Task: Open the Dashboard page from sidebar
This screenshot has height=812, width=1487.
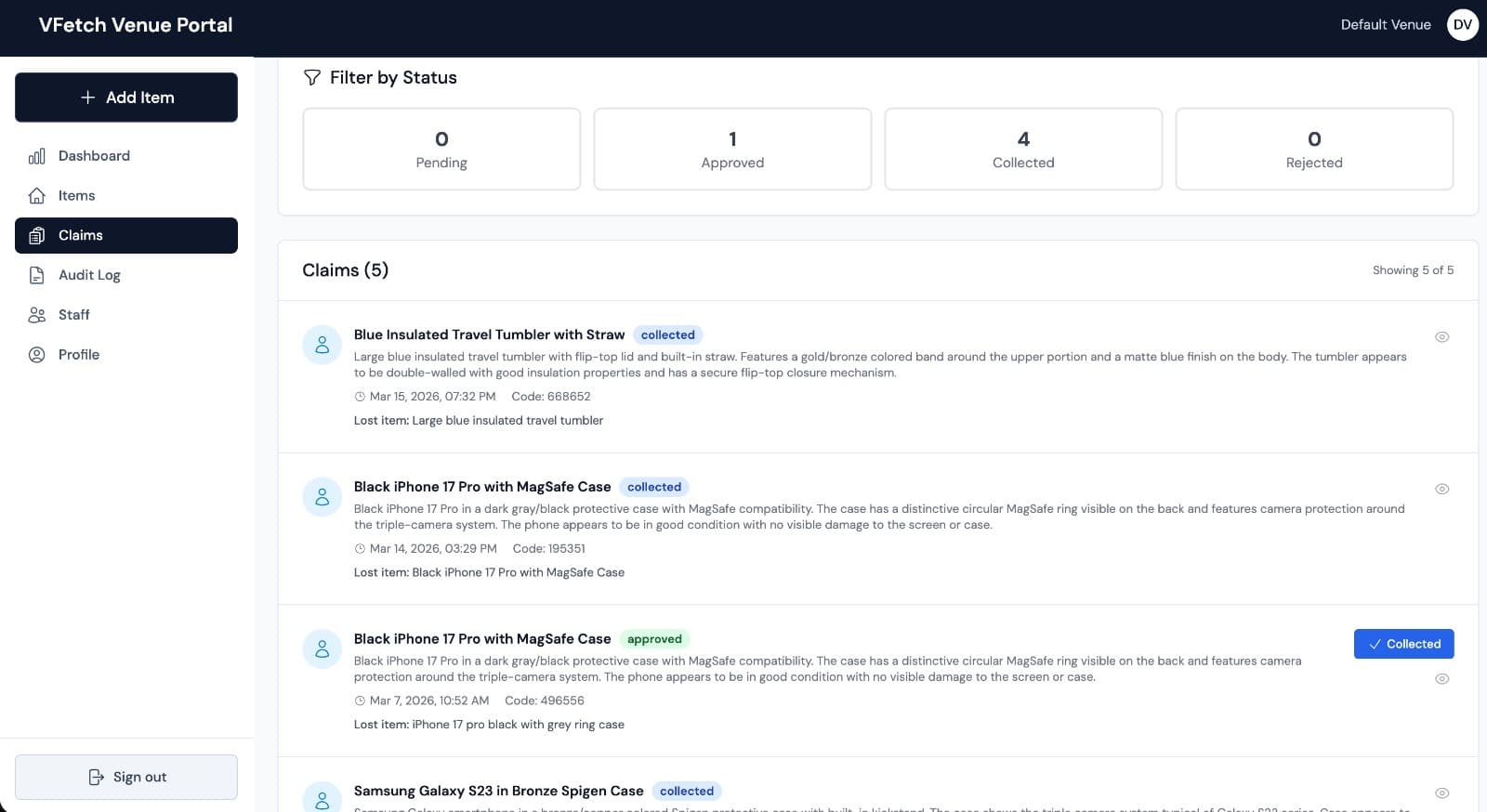Action: point(94,156)
